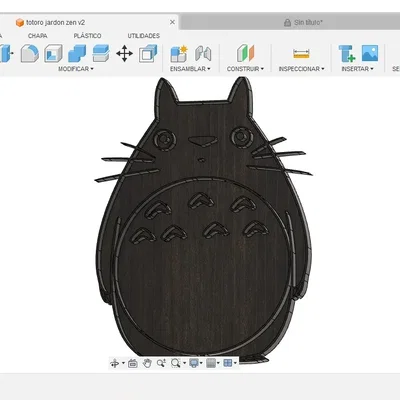Expand the Display Settings dropdown arrow
The height and width of the screenshot is (400, 400).
pos(201,363)
